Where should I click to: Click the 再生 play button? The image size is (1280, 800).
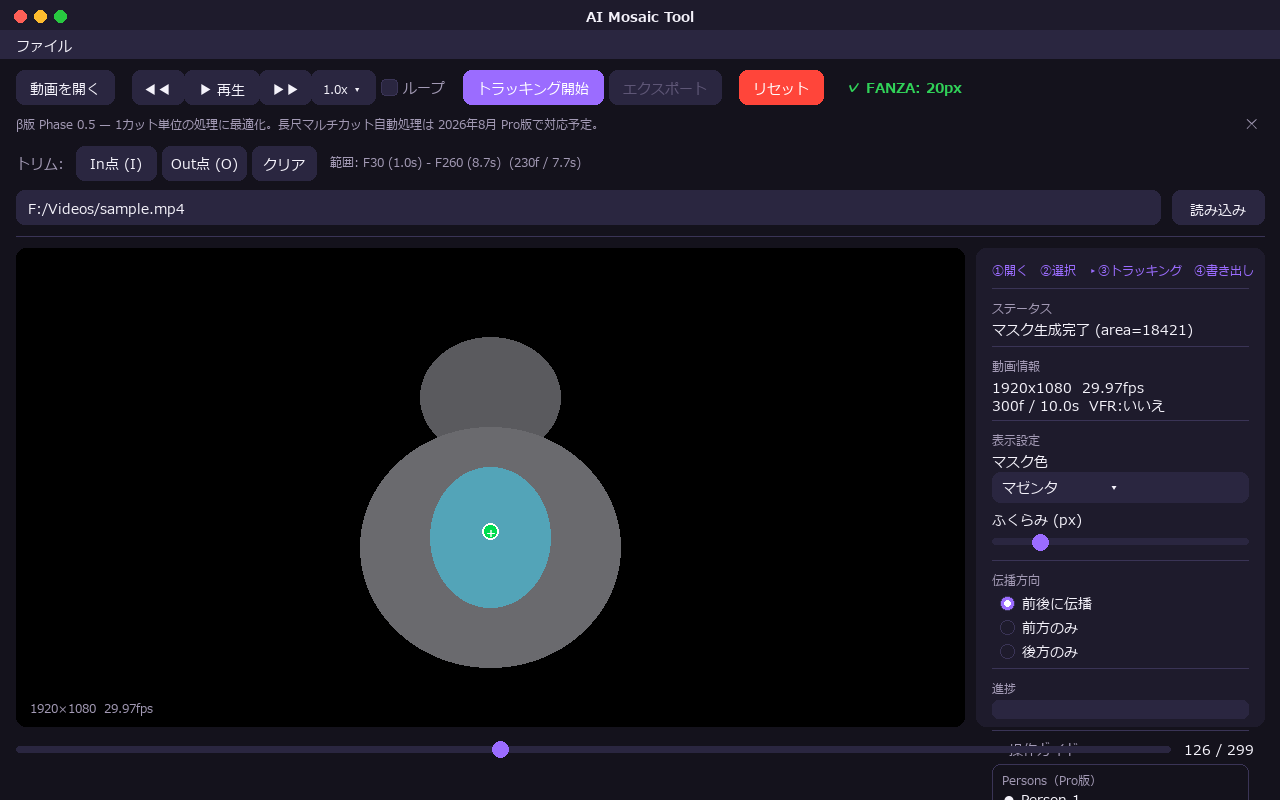[222, 88]
